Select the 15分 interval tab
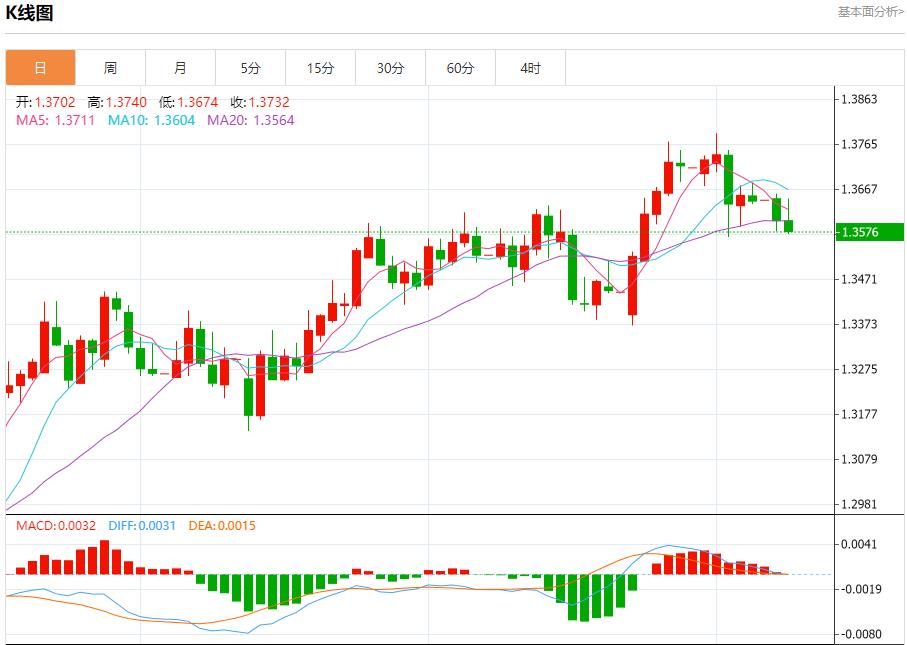 (320, 68)
